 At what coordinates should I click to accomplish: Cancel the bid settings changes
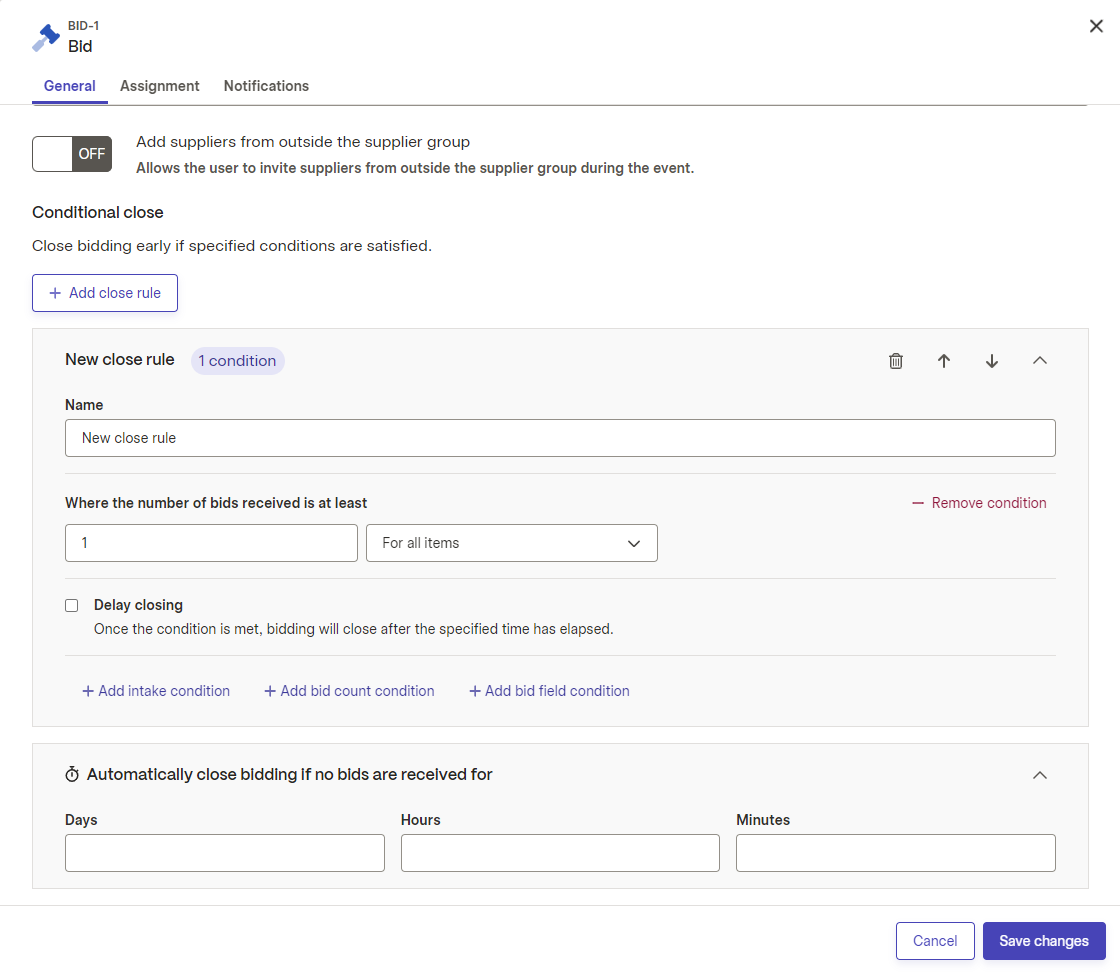tap(935, 941)
